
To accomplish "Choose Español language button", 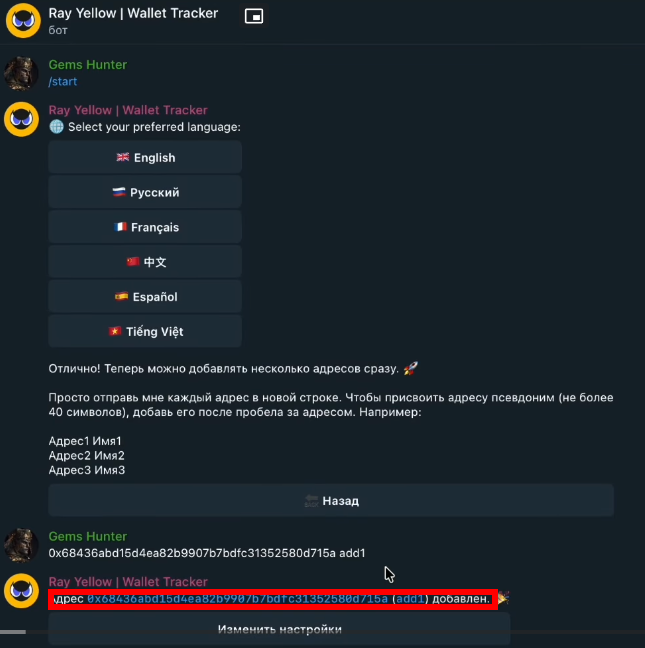I will tap(145, 297).
